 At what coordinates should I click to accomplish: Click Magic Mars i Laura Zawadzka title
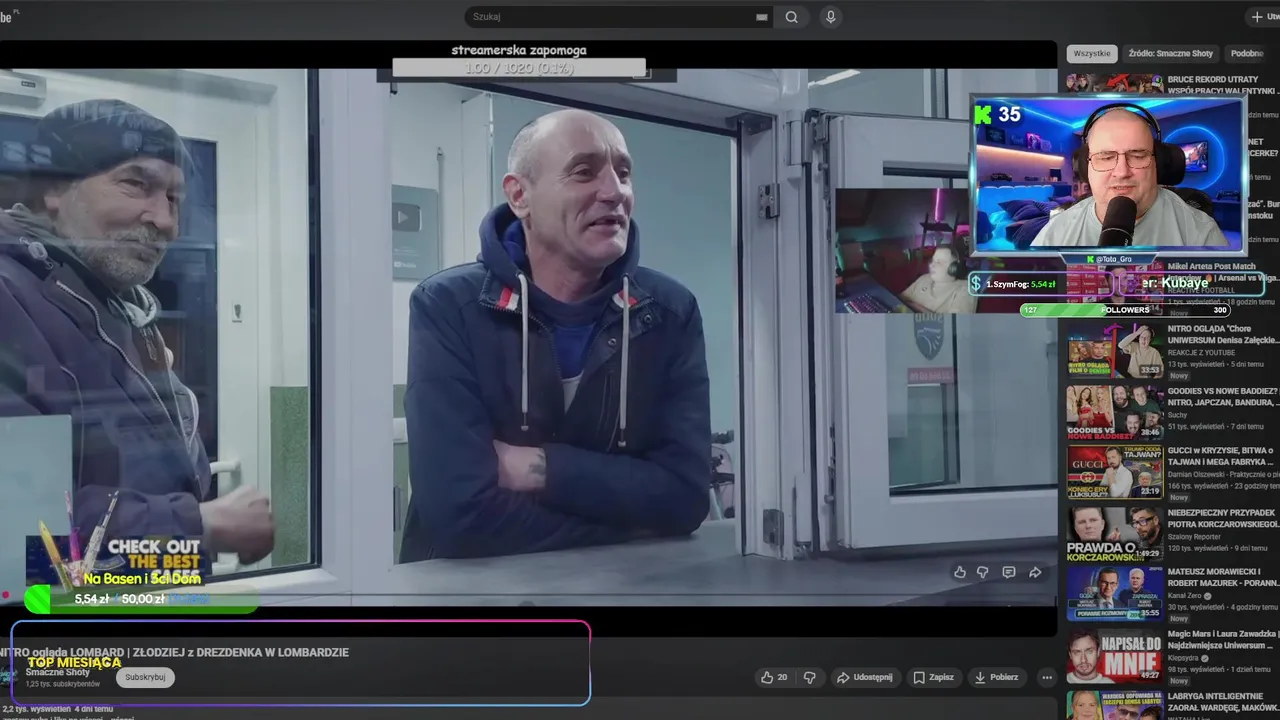point(1223,640)
